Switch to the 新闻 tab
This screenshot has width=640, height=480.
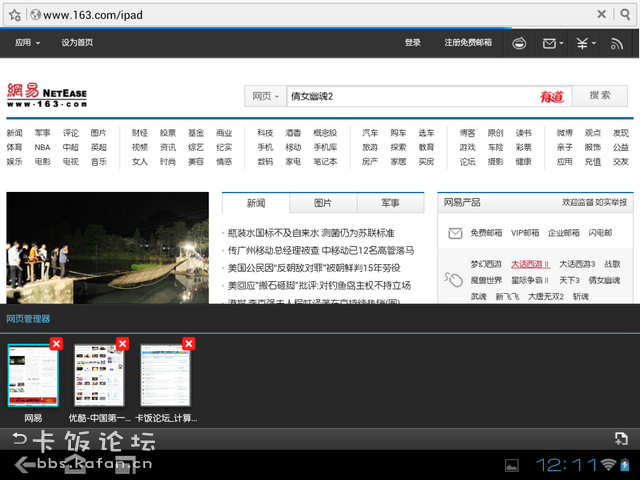point(256,203)
